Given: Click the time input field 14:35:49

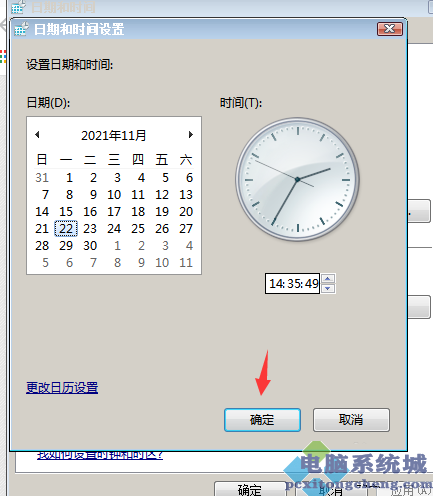Looking at the screenshot, I should tap(293, 284).
